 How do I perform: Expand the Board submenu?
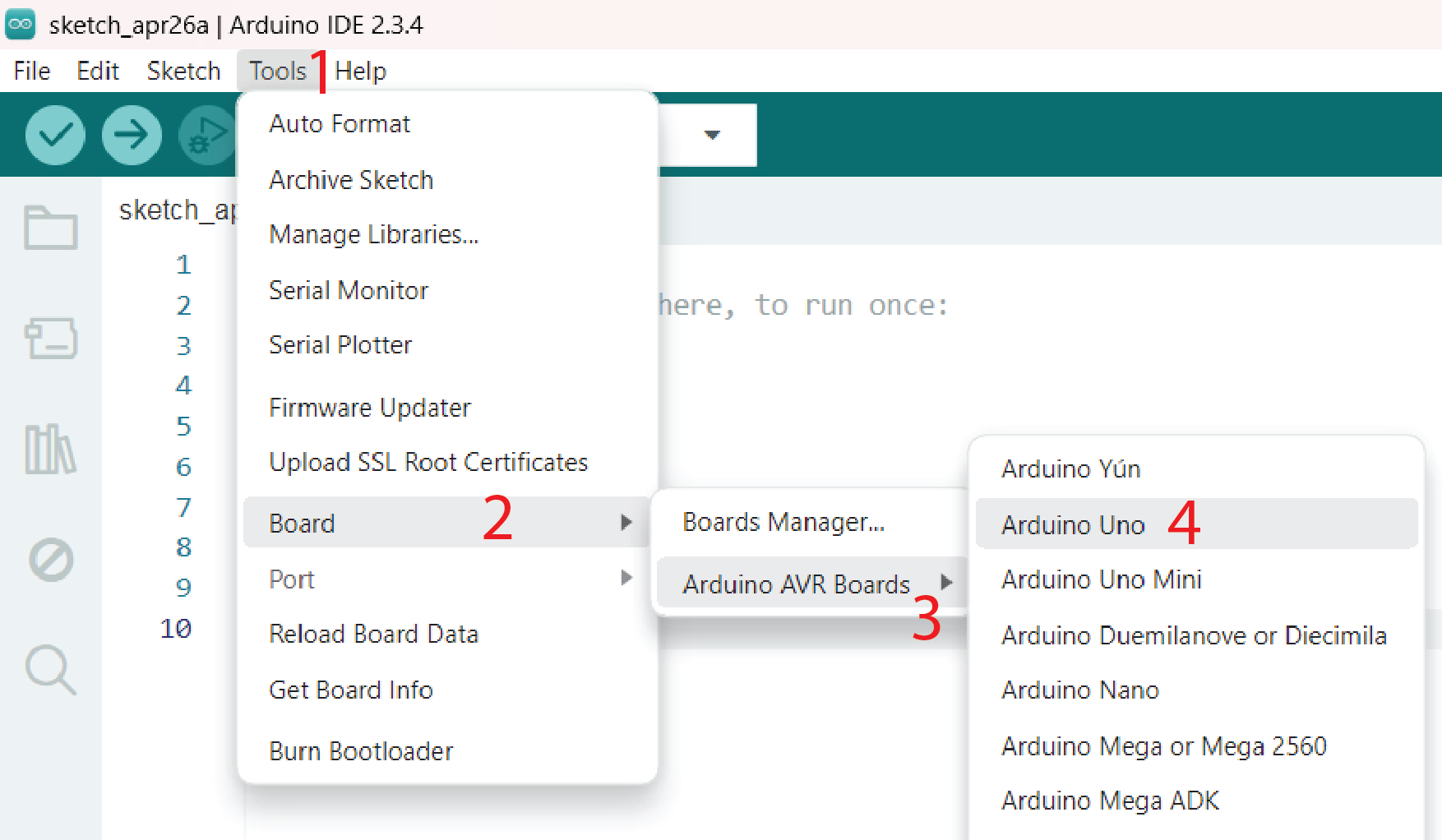[446, 523]
